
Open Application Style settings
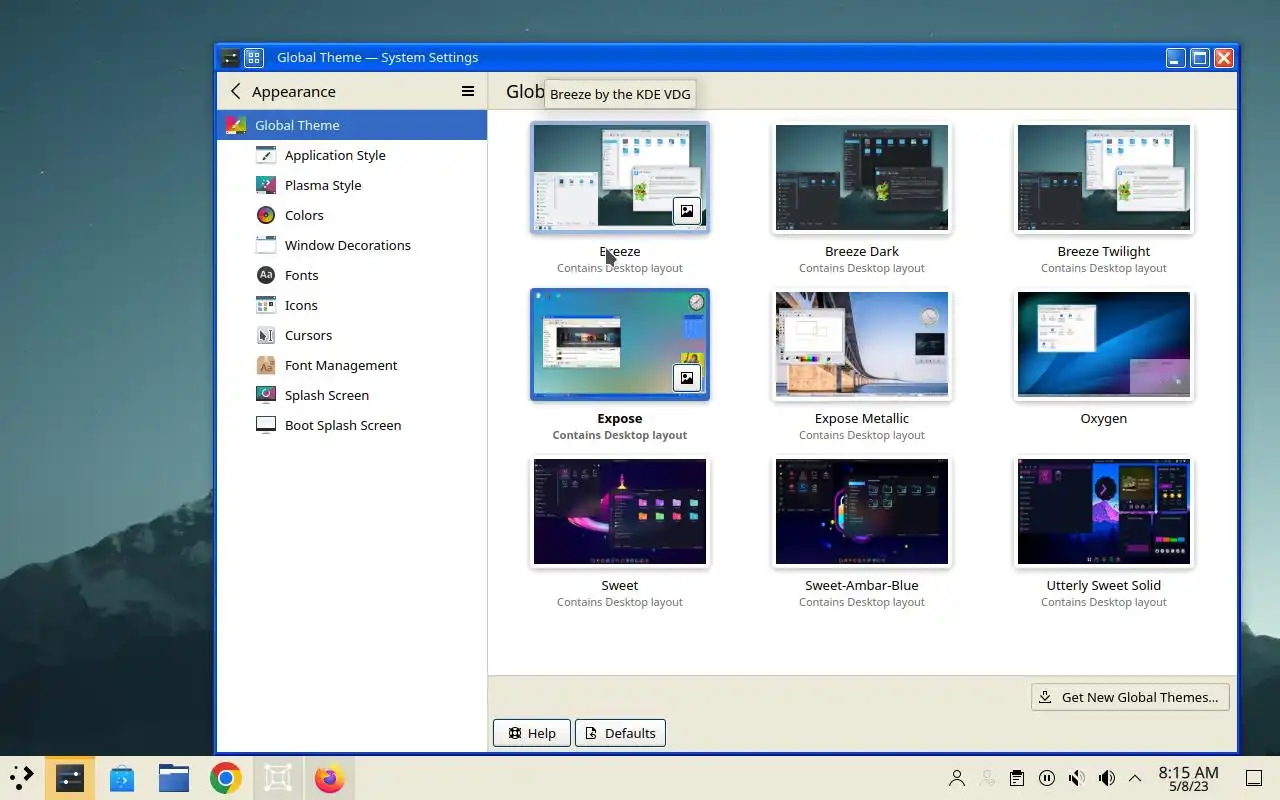pos(352,155)
